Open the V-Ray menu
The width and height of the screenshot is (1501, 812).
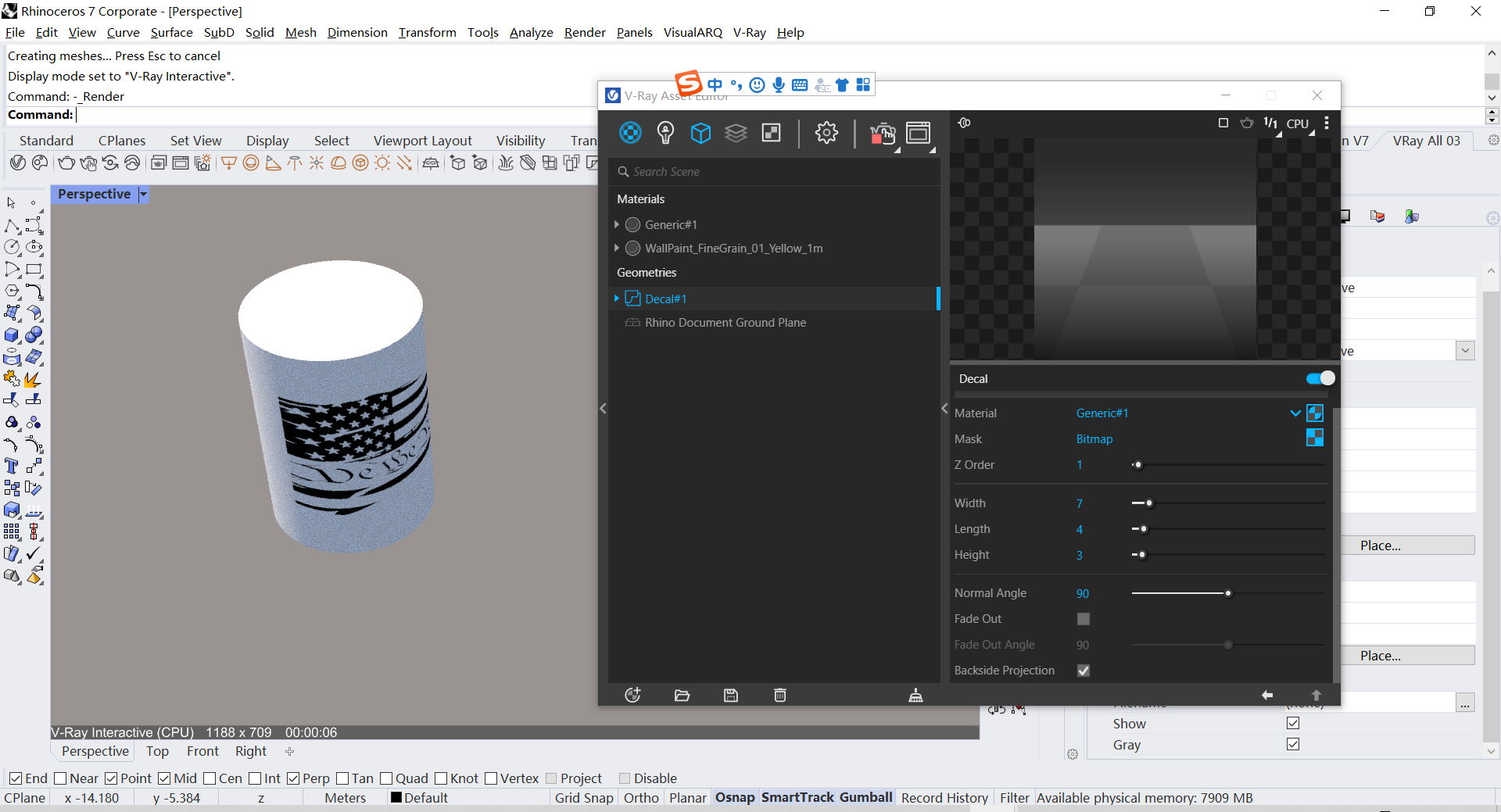pos(749,32)
